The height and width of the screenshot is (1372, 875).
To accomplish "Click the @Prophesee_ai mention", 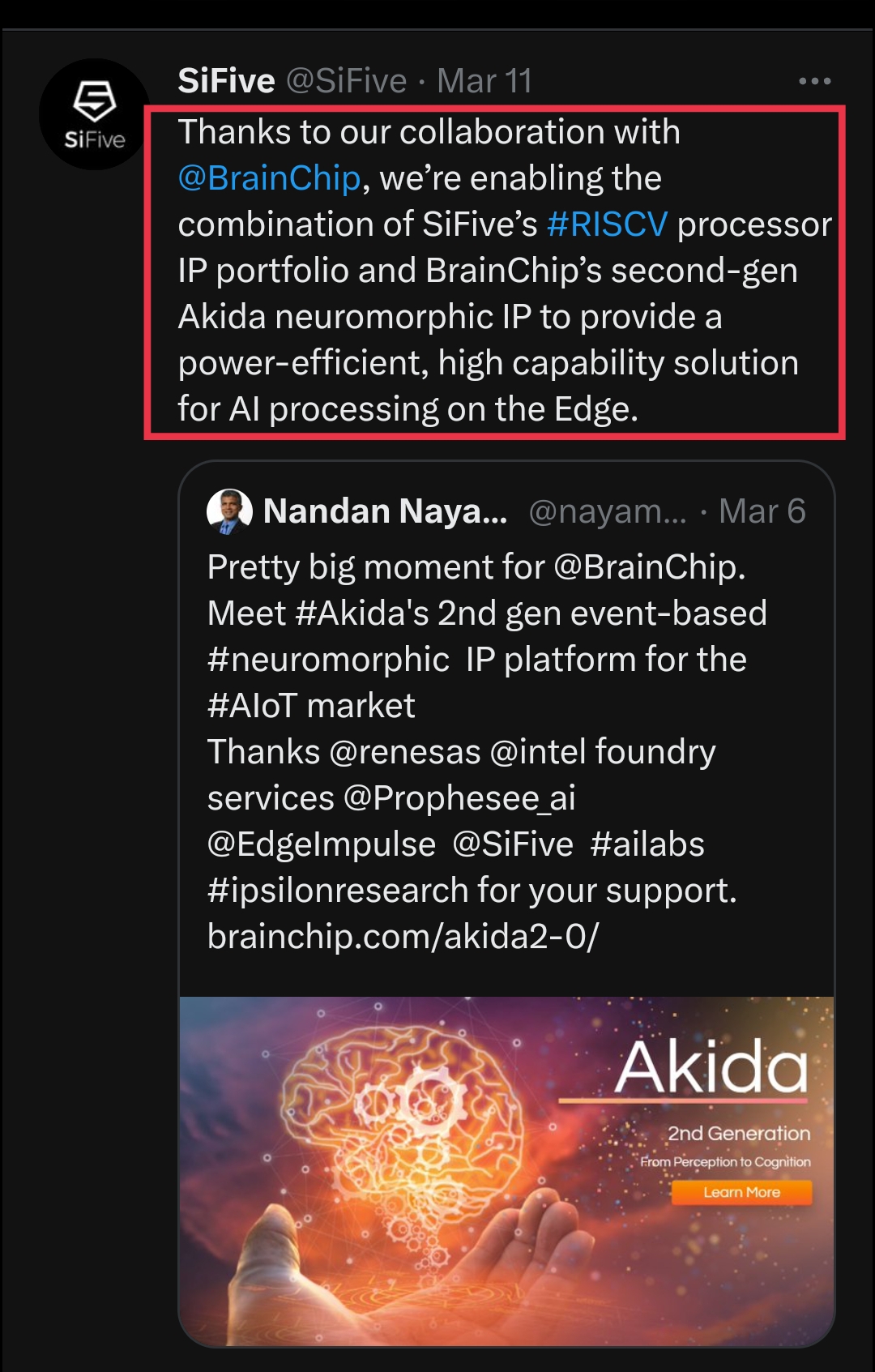I will point(459,798).
